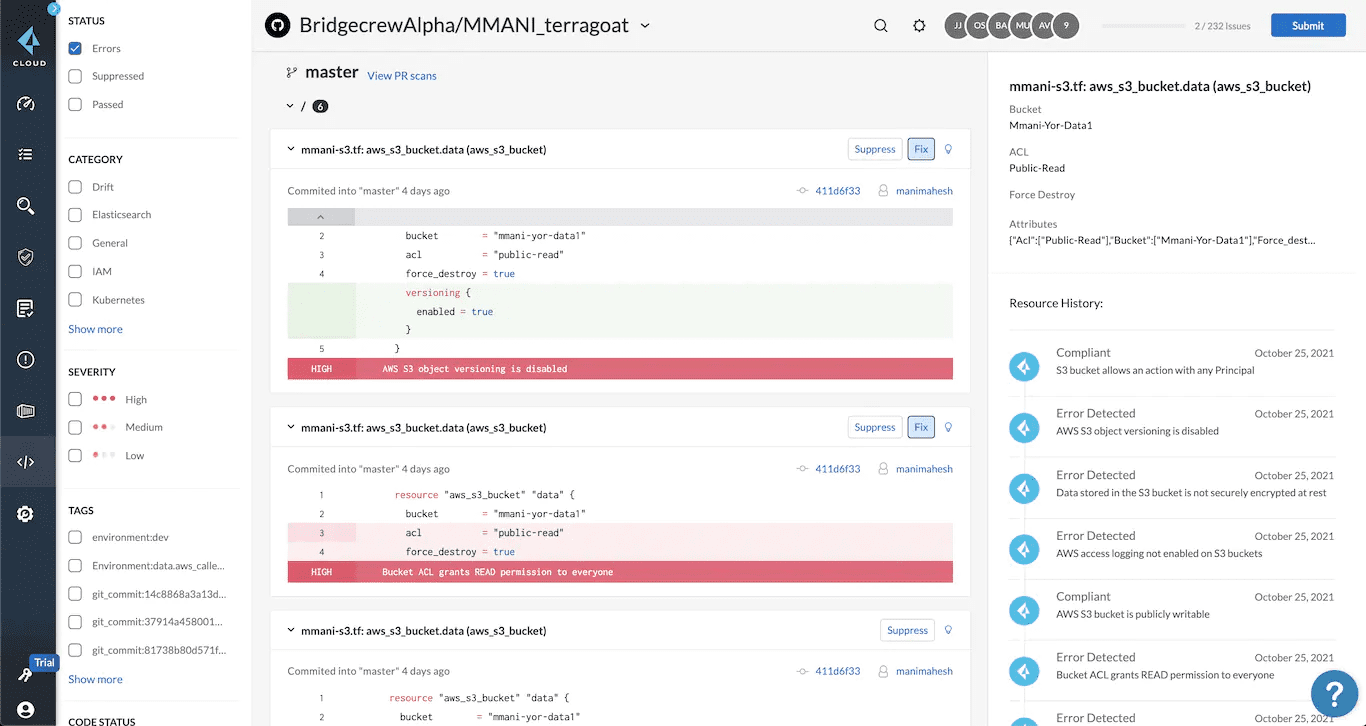
Task: Click the JJ user avatar
Action: point(956,26)
